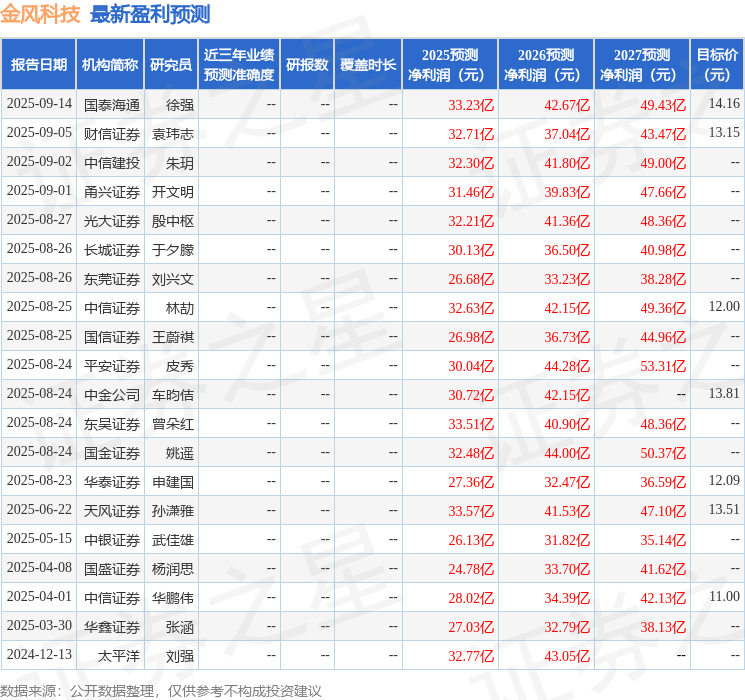Screen dimensions: 745x700
Task: Click the 华泰证券 institution cell
Action: pyautogui.click(x=112, y=482)
